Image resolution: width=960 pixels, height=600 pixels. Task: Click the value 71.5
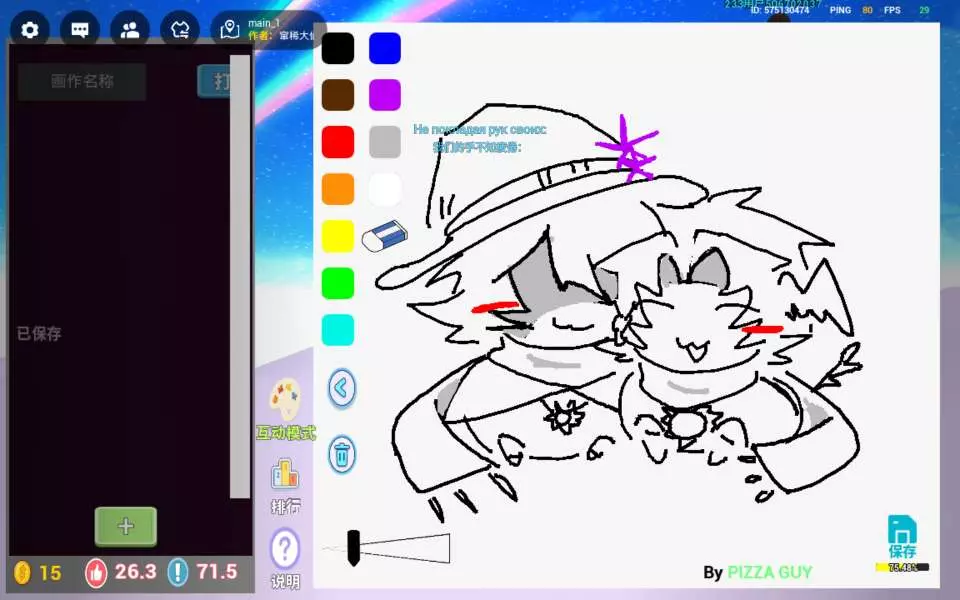[217, 572]
